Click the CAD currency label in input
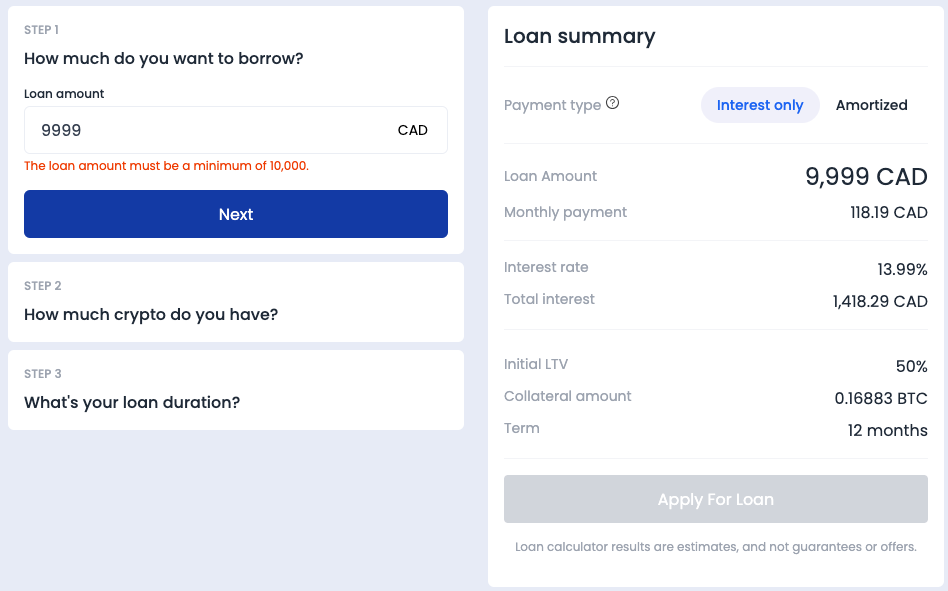This screenshot has width=948, height=591. click(412, 130)
